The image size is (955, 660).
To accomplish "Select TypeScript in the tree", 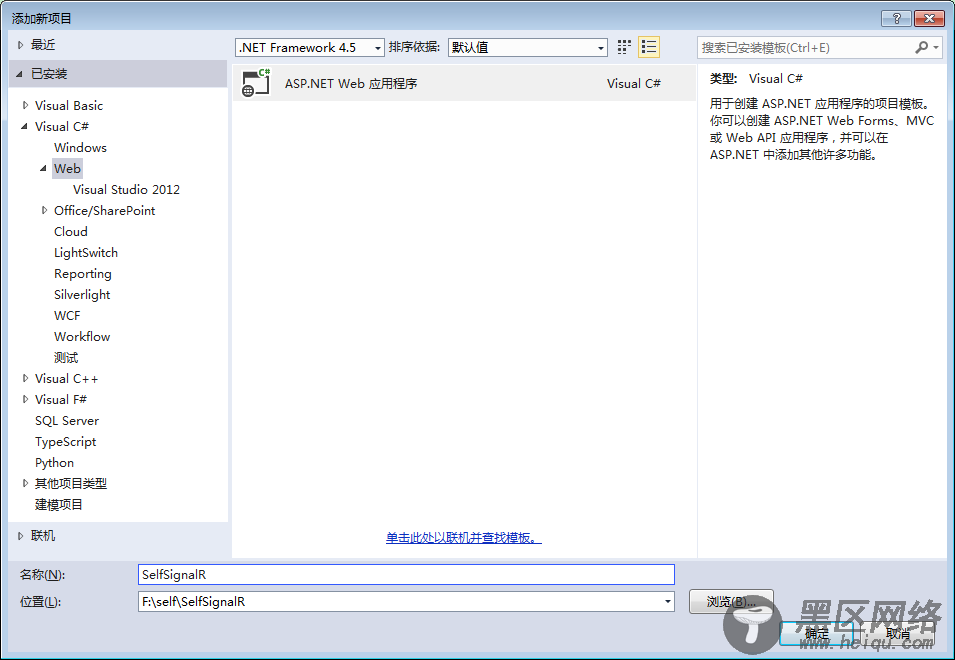I will 66,441.
